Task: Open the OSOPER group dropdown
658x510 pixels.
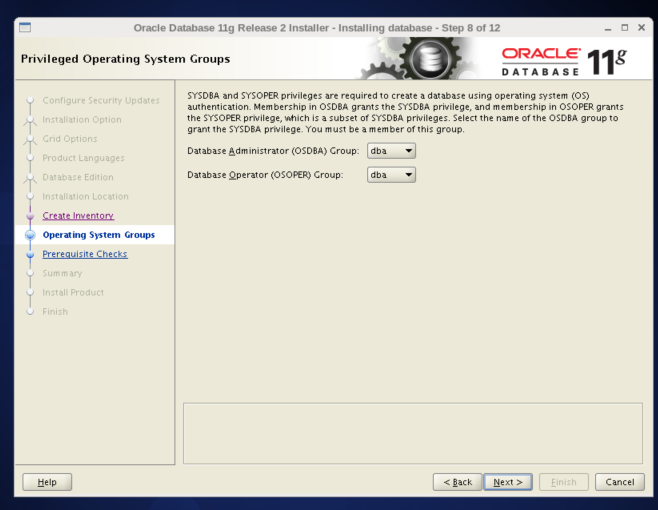Action: point(391,175)
